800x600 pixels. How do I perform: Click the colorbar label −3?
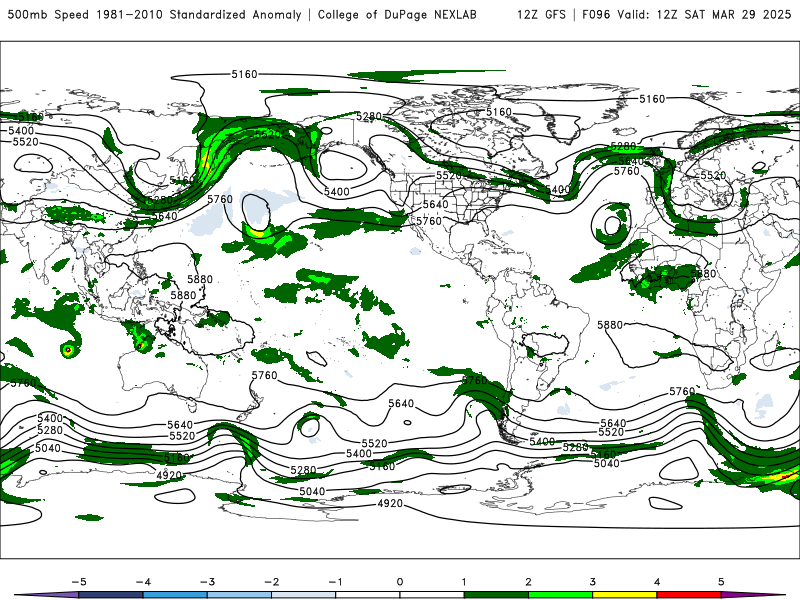(207, 582)
